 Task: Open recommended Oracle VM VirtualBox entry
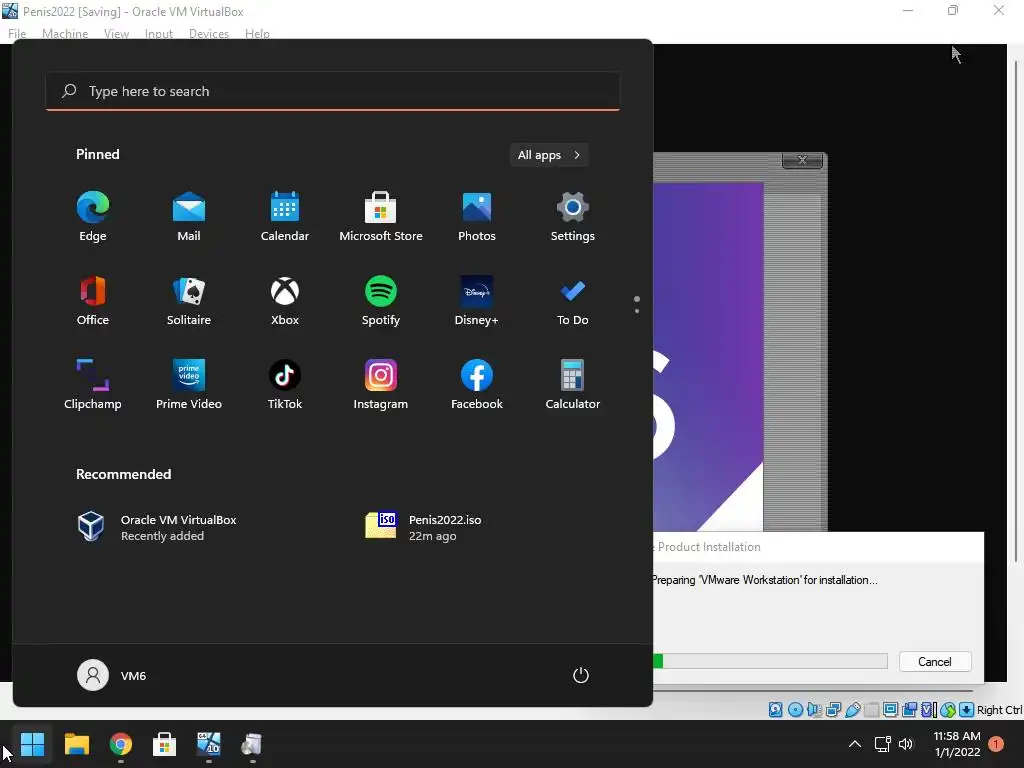pos(157,527)
